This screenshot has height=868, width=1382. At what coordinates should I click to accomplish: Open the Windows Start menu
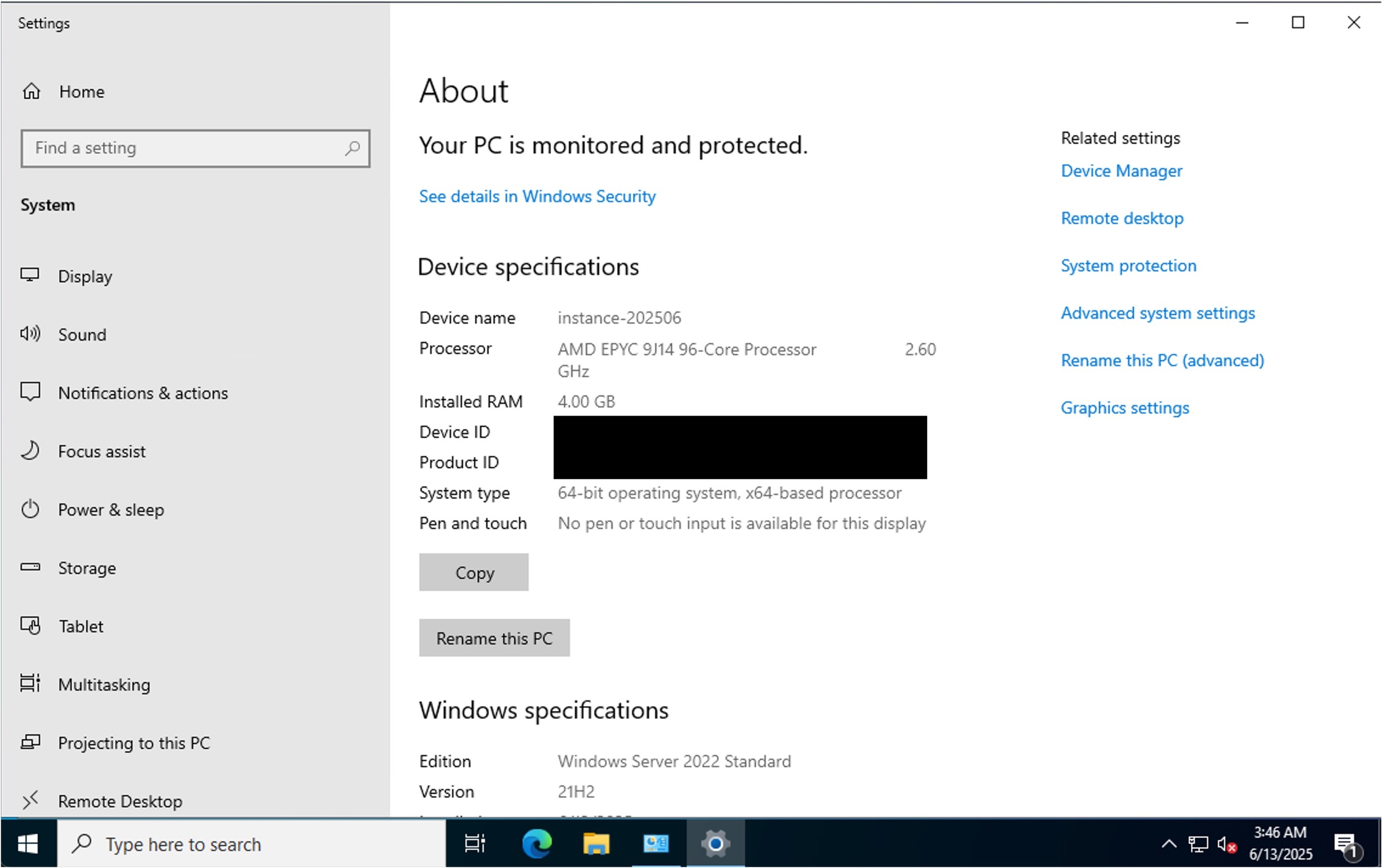tap(28, 843)
